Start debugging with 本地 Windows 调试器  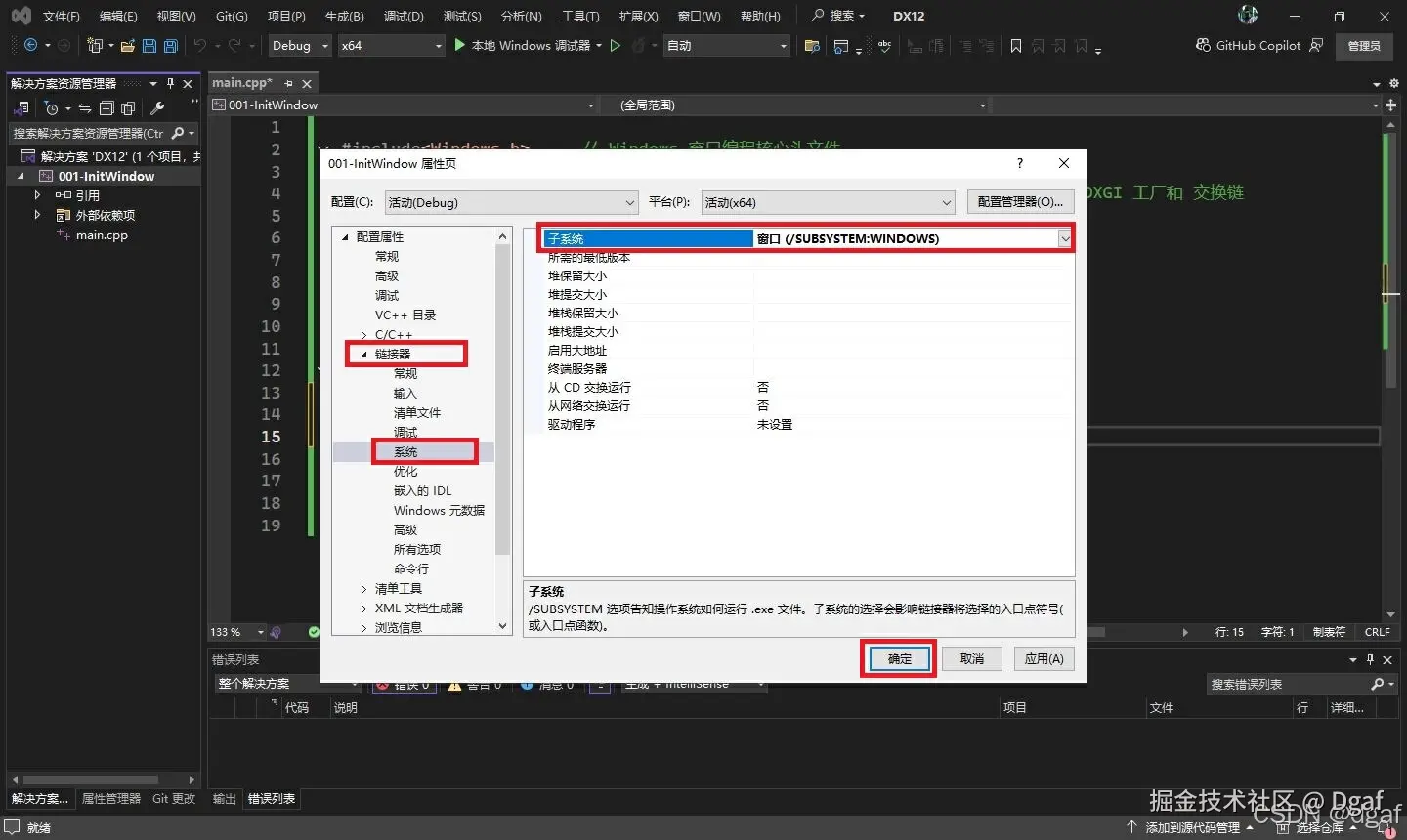(x=528, y=45)
